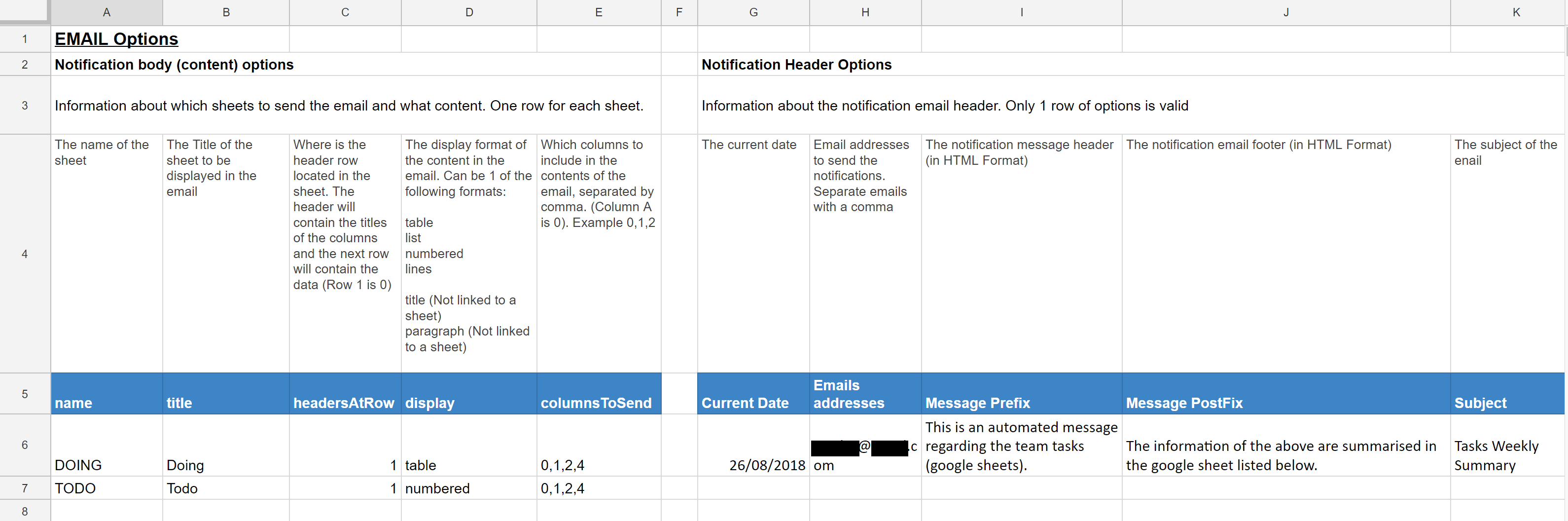
Task: Click 'The notification email footer' description cell
Action: pyautogui.click(x=1286, y=254)
